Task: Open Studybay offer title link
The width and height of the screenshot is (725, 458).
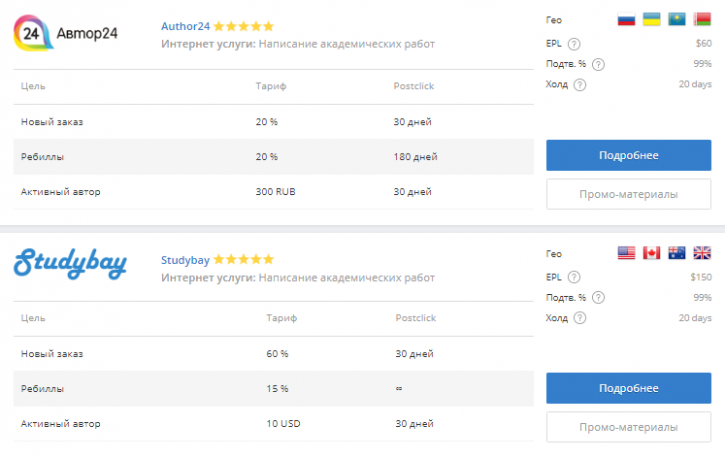Action: (x=185, y=260)
